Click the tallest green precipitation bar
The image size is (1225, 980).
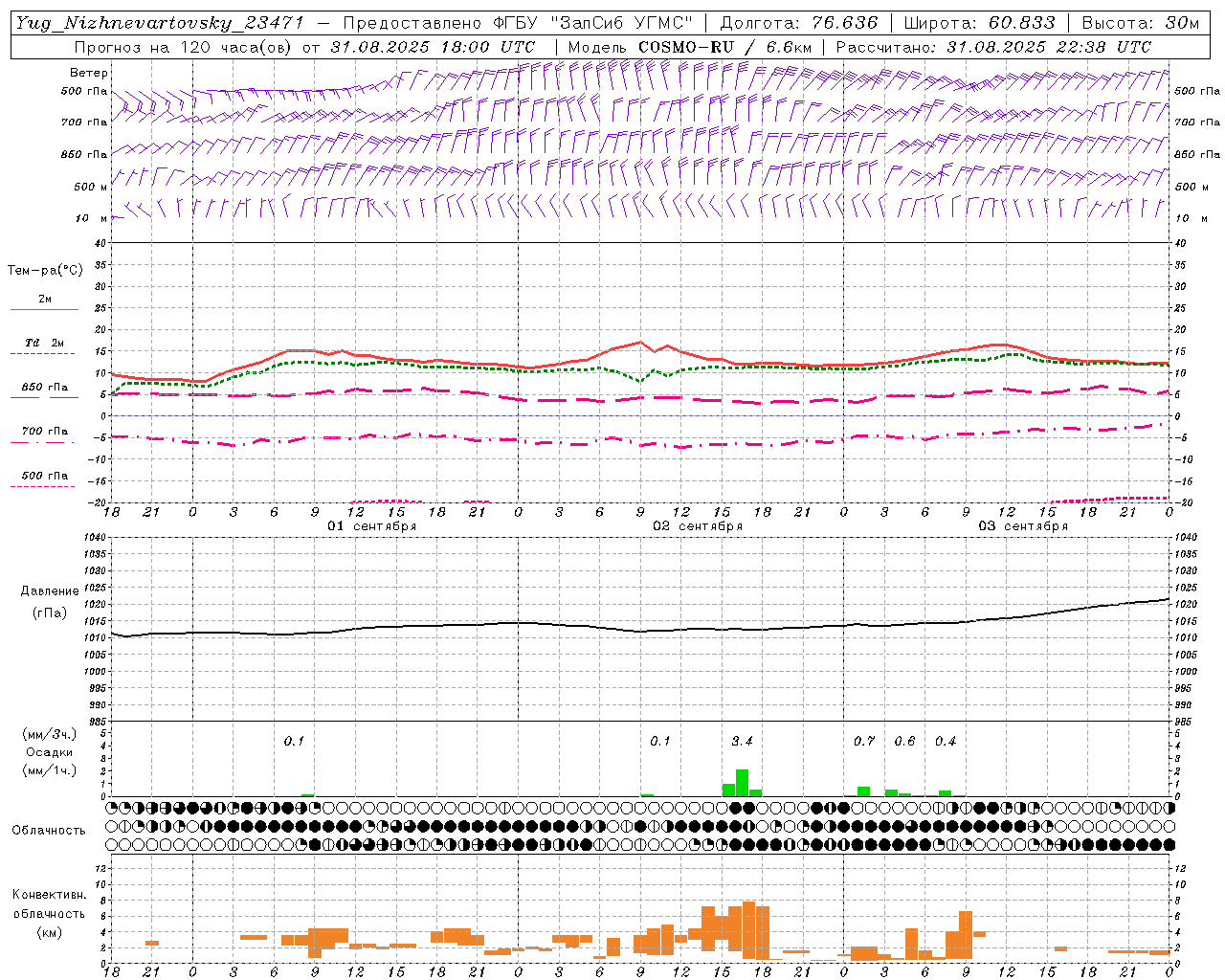[x=742, y=783]
